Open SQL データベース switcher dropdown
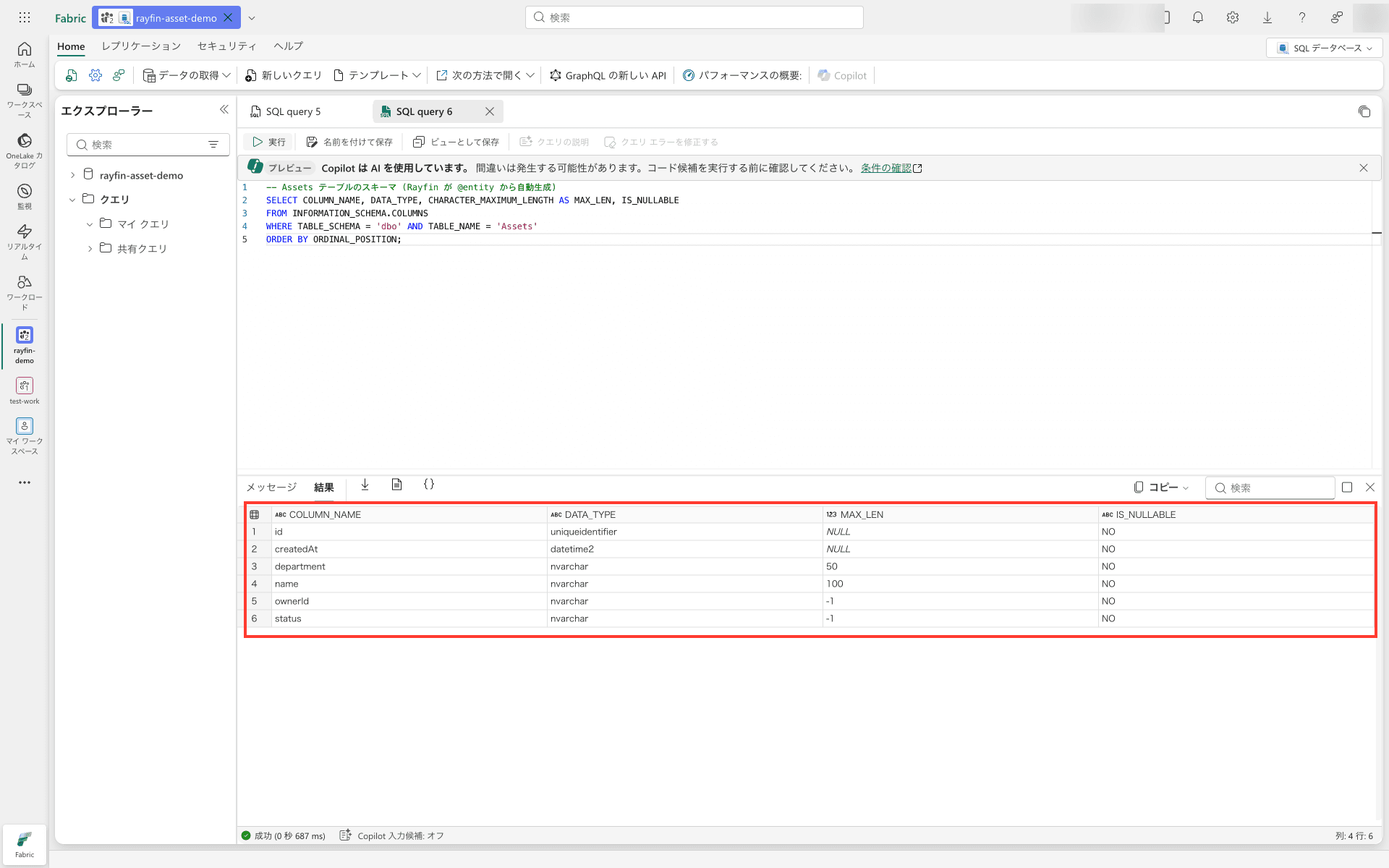This screenshot has width=1389, height=868. [x=1324, y=48]
